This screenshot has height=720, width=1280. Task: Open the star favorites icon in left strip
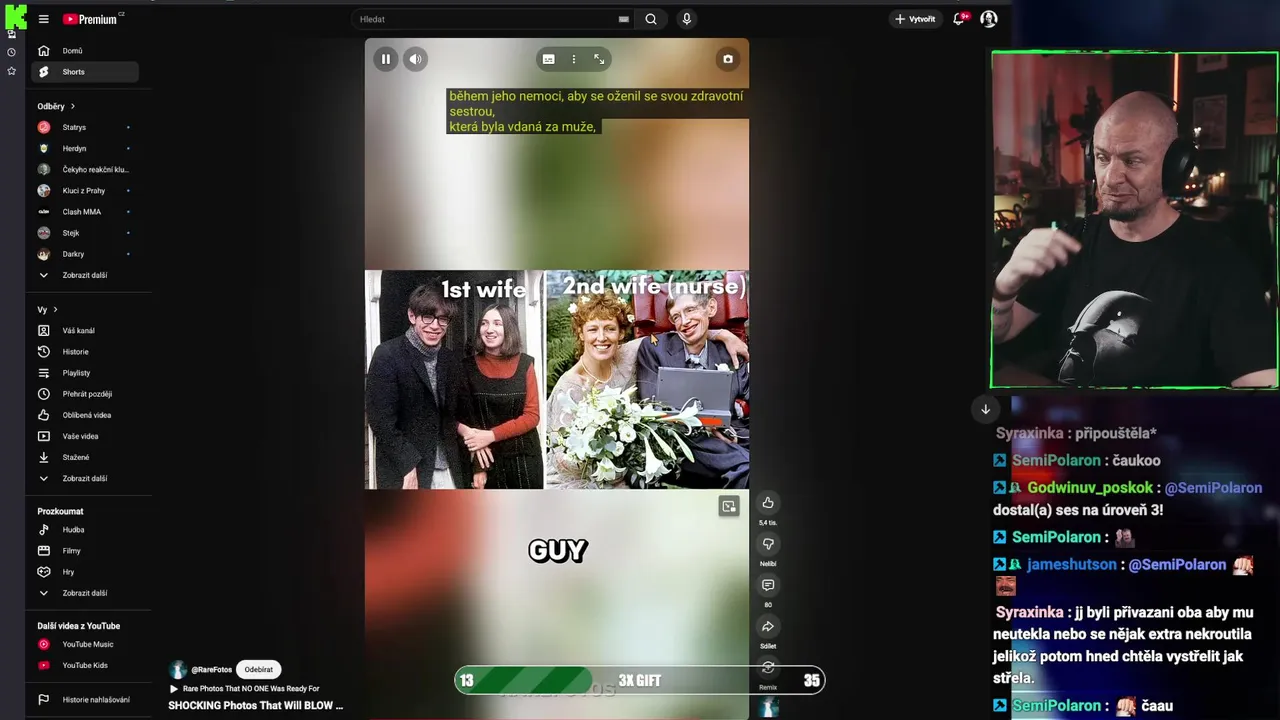point(11,71)
